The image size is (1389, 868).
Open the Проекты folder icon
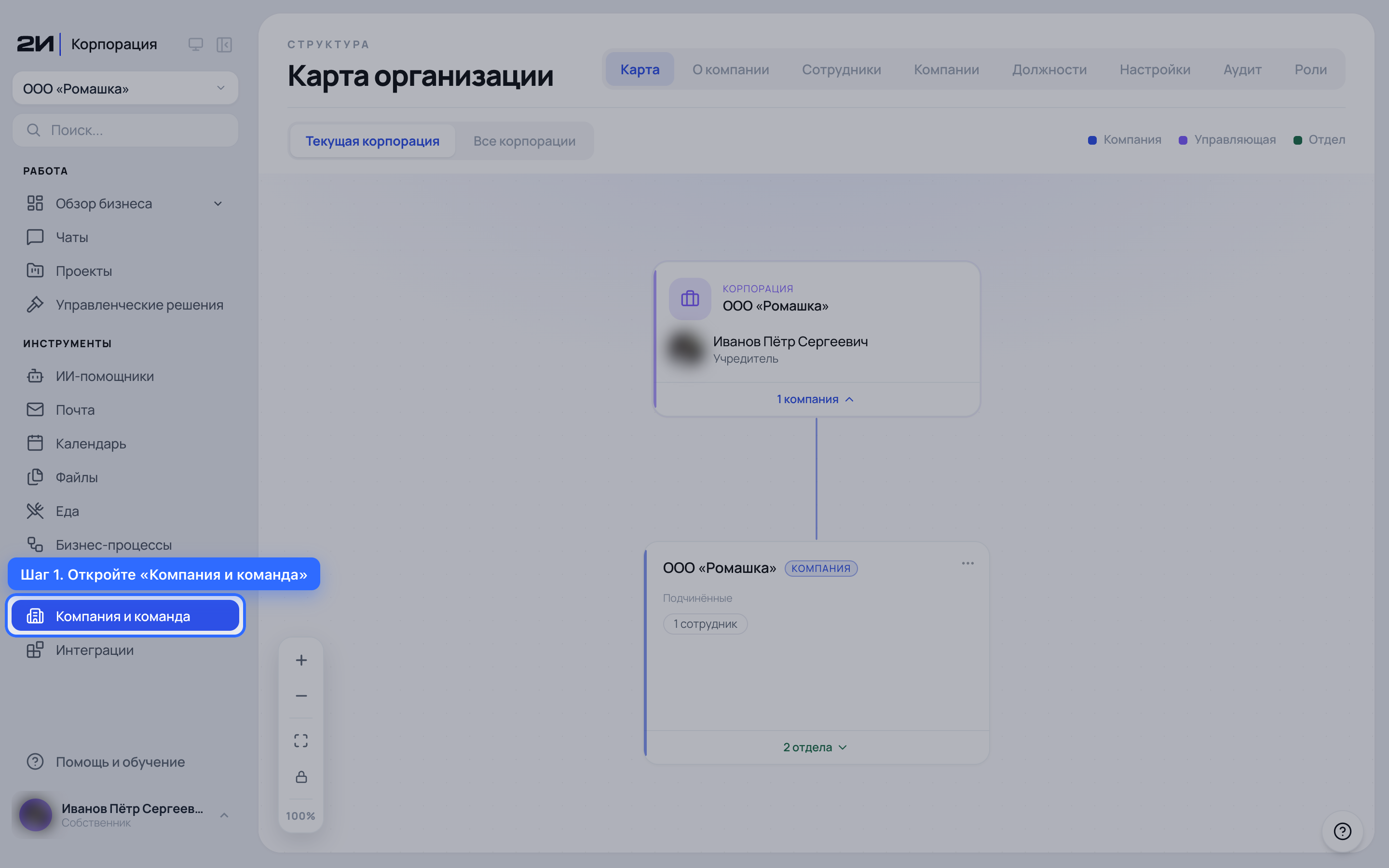[x=35, y=271]
